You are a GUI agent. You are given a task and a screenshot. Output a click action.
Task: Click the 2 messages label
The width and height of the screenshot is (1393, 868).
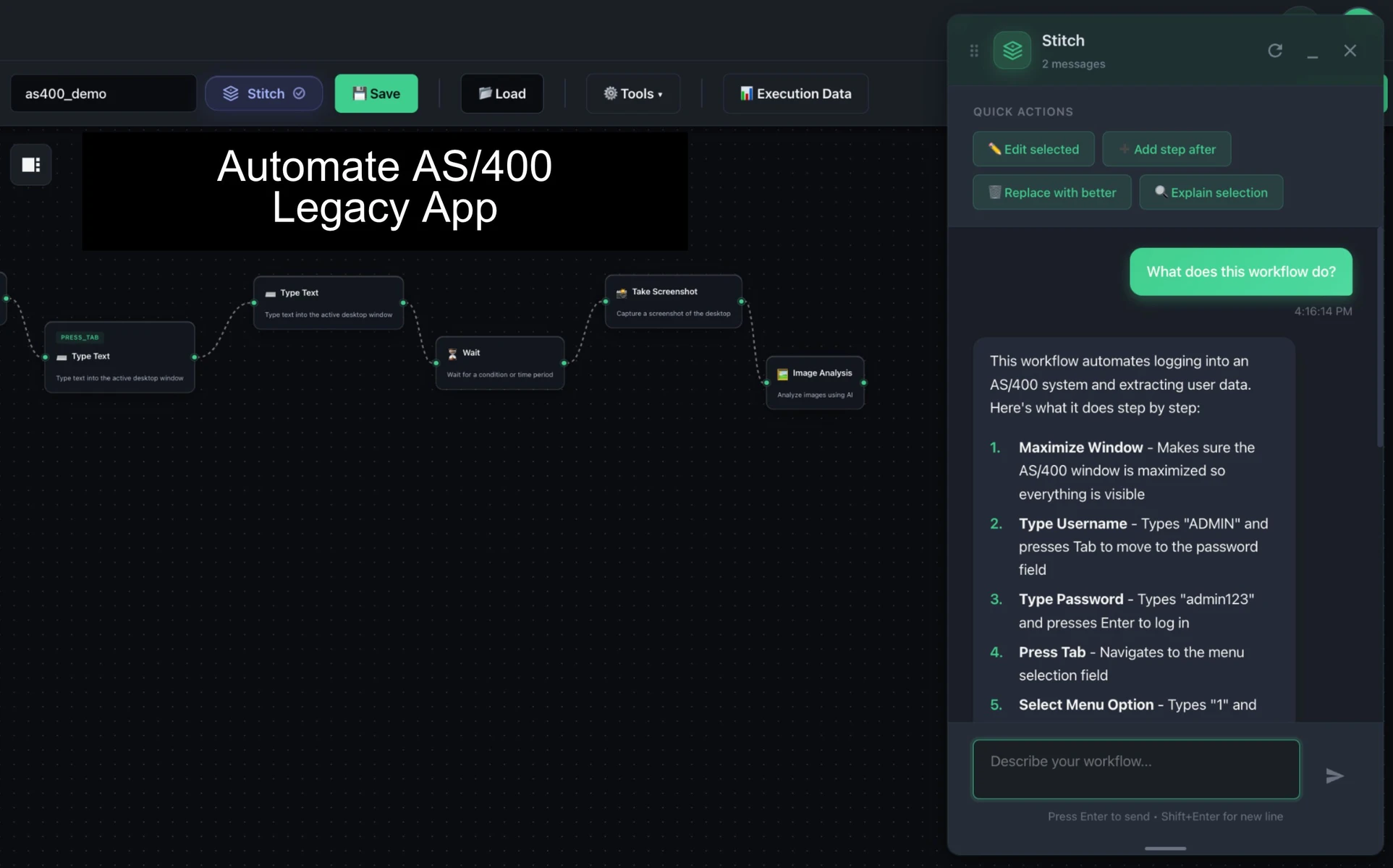point(1073,64)
